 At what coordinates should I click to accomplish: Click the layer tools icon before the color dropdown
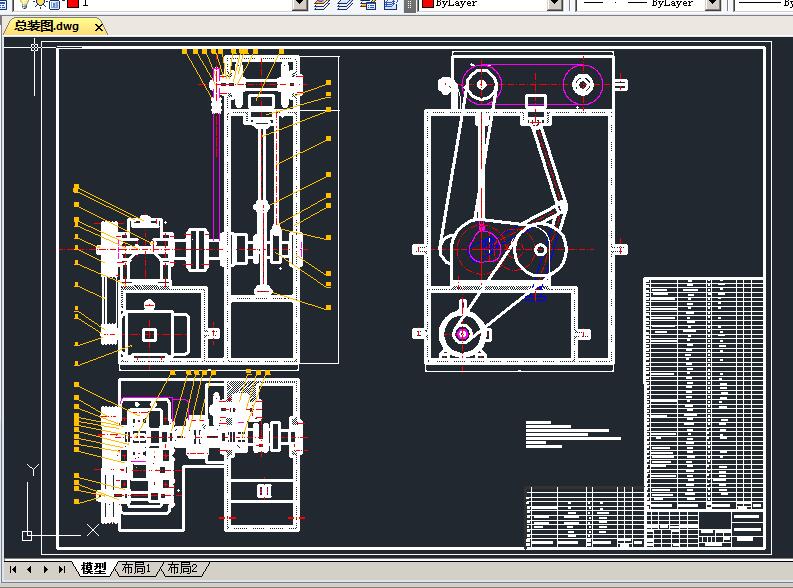tap(391, 4)
